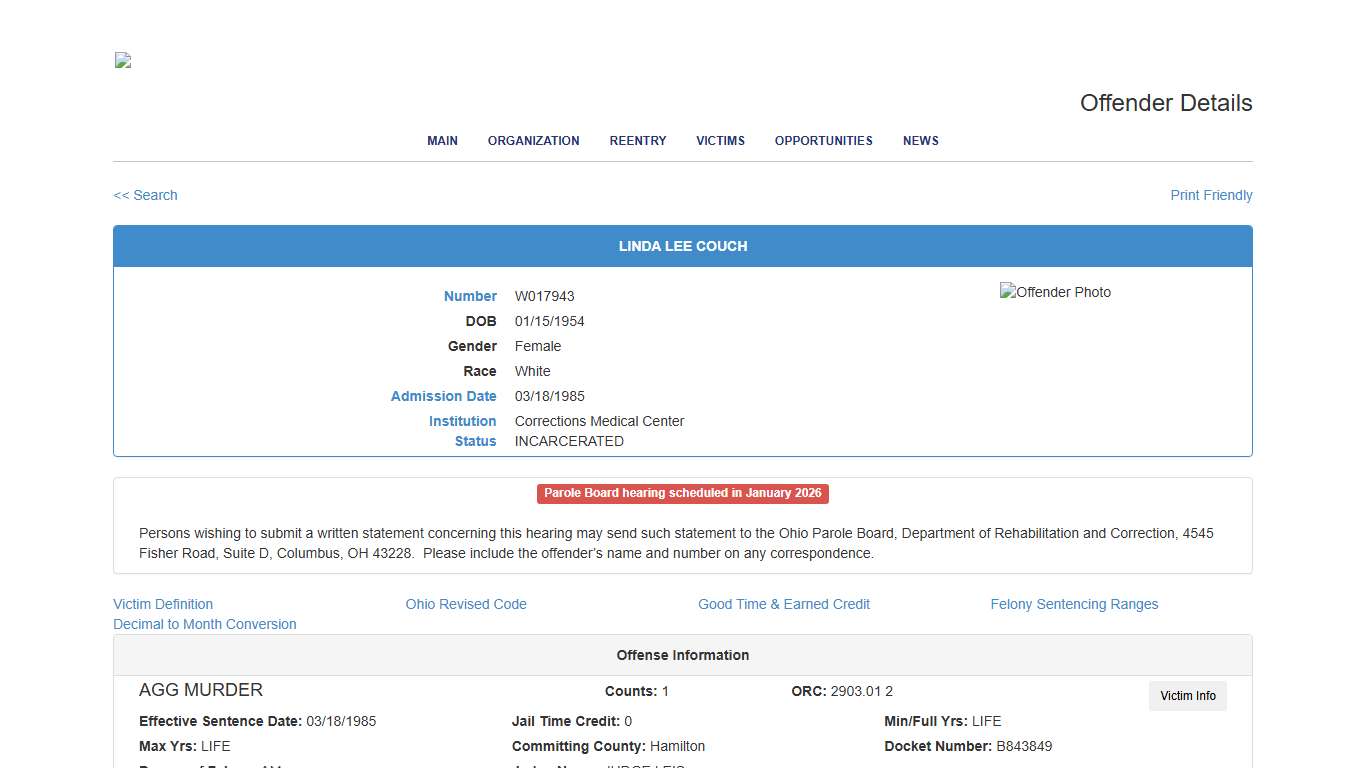The height and width of the screenshot is (768, 1366).
Task: Open the Decimal to Month Conversion link
Action: [x=205, y=624]
